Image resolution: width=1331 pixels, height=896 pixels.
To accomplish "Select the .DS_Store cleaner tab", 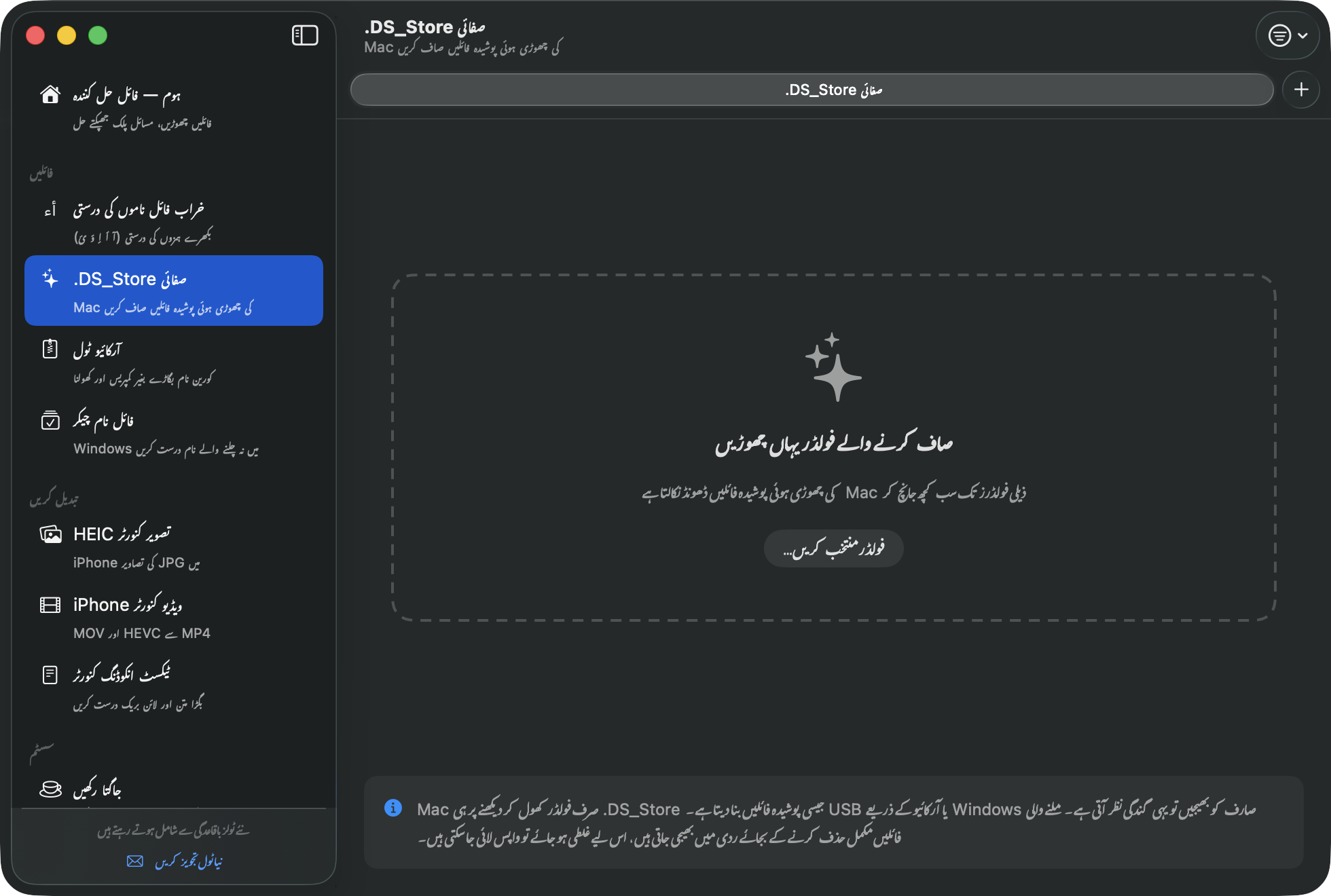I will tap(812, 90).
